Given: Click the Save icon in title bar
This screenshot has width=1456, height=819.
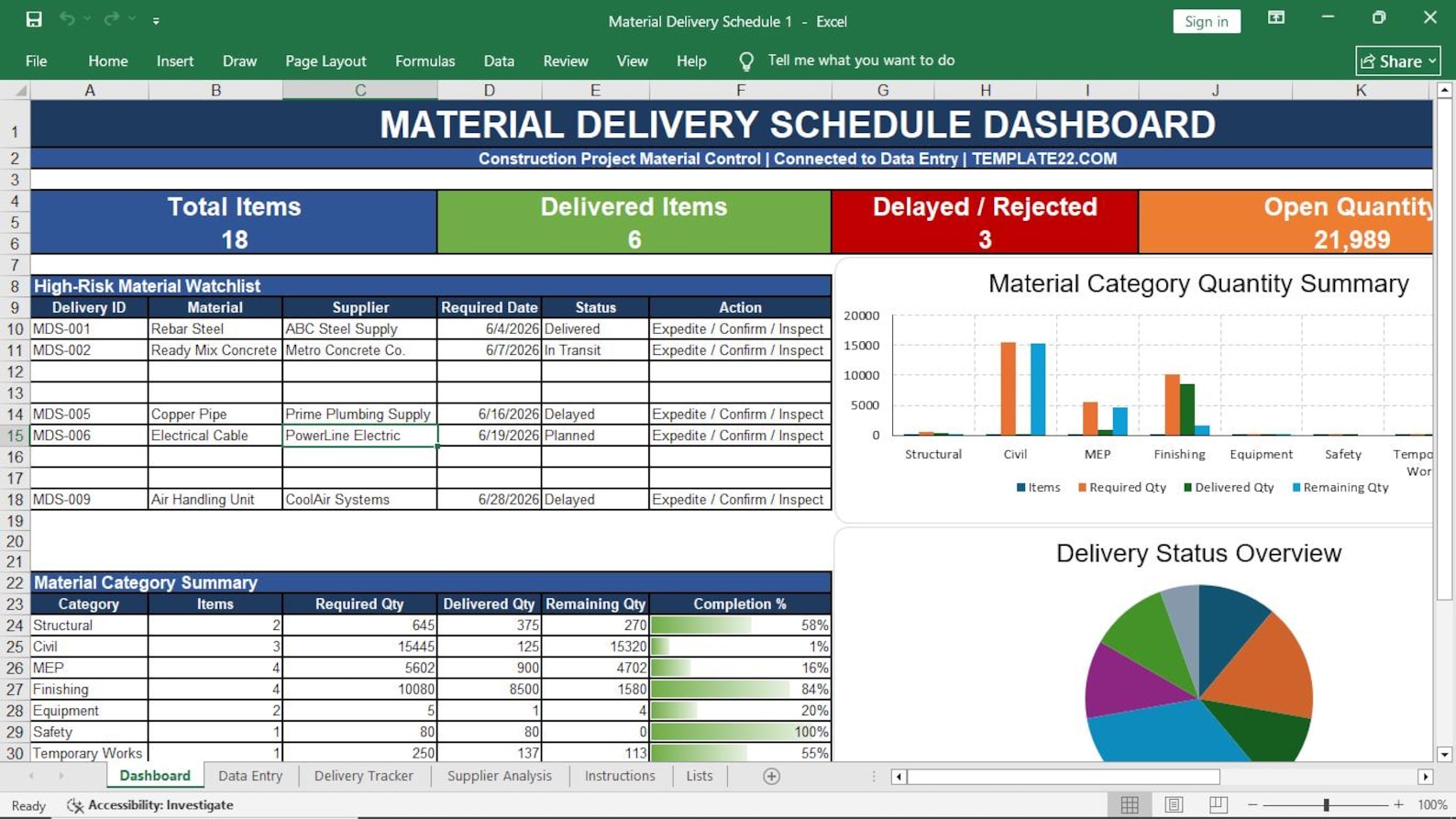Looking at the screenshot, I should click(34, 19).
